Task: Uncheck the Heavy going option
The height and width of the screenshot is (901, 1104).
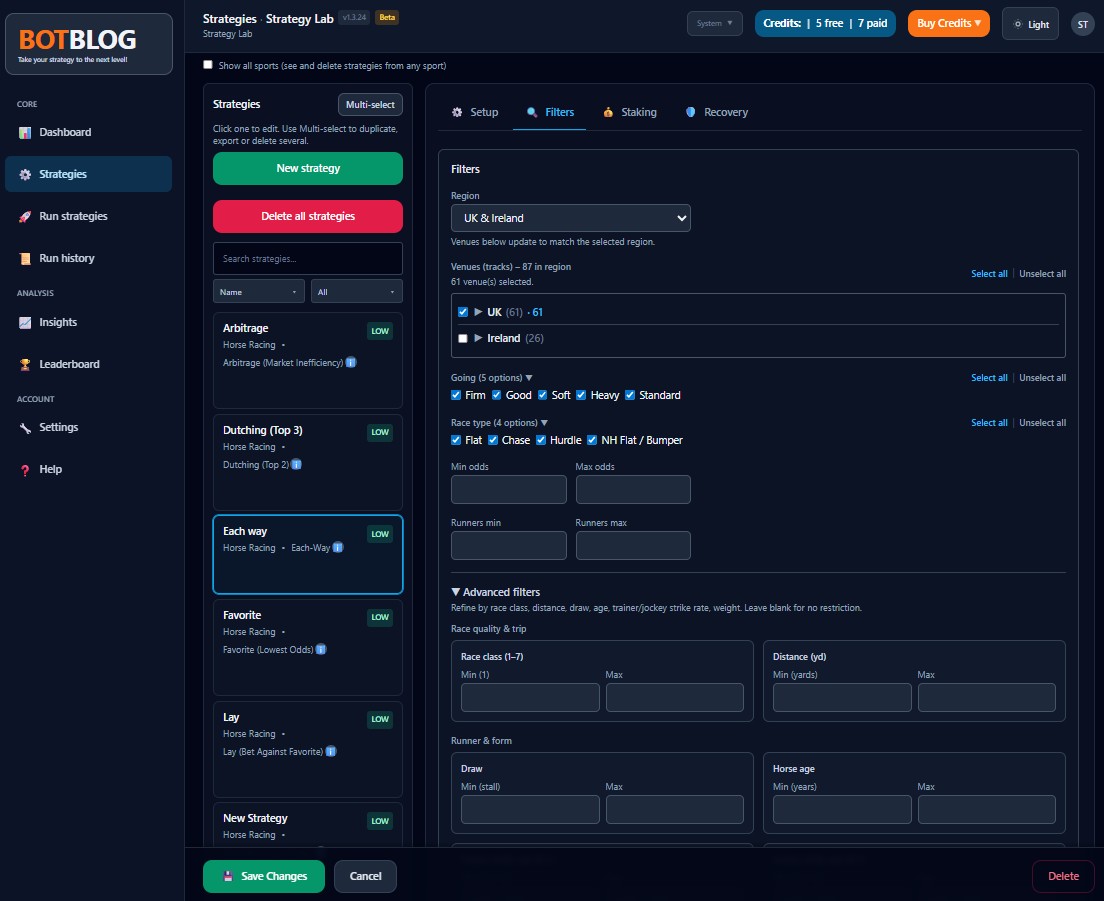Action: click(x=581, y=395)
